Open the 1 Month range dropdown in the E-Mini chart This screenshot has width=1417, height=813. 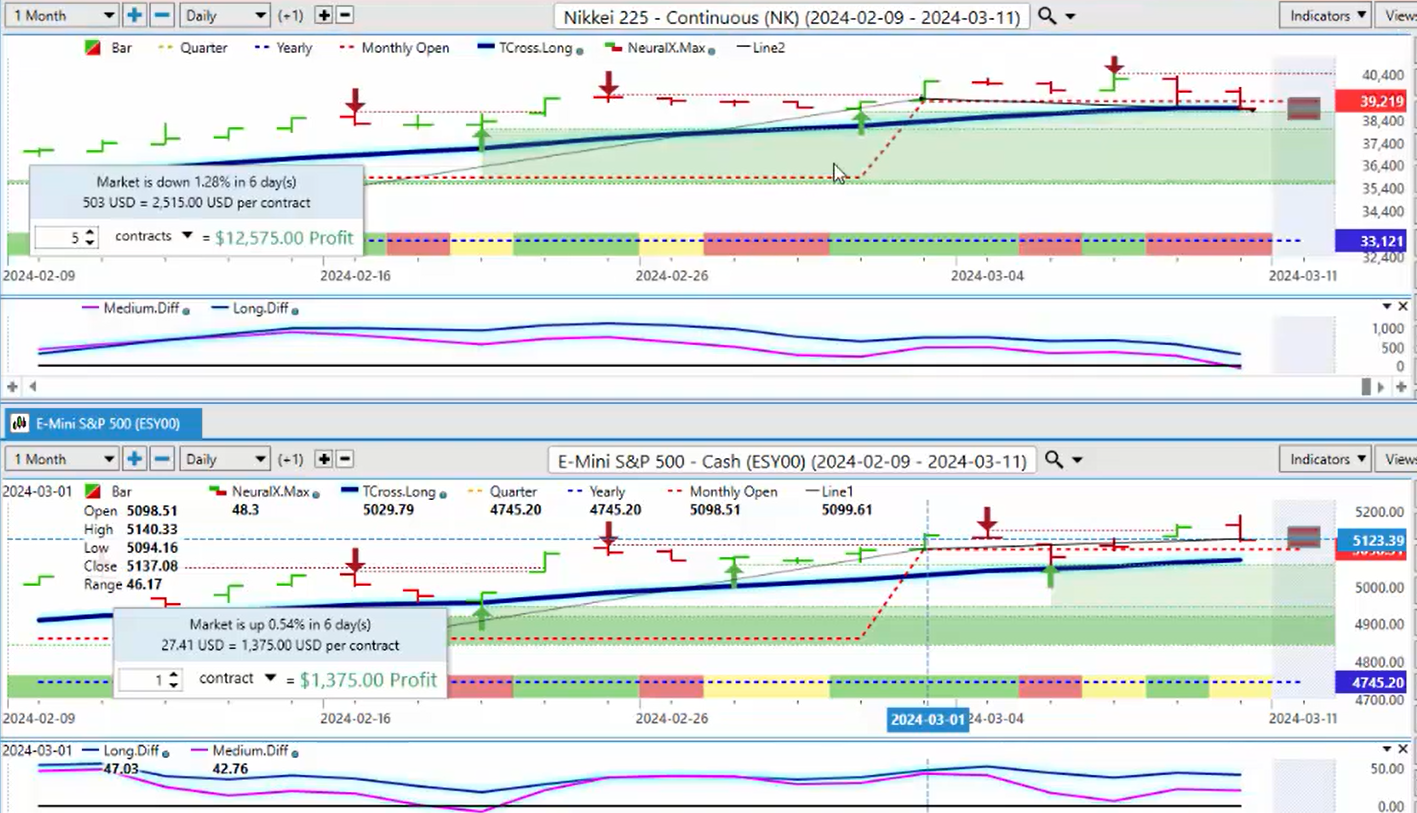point(62,459)
